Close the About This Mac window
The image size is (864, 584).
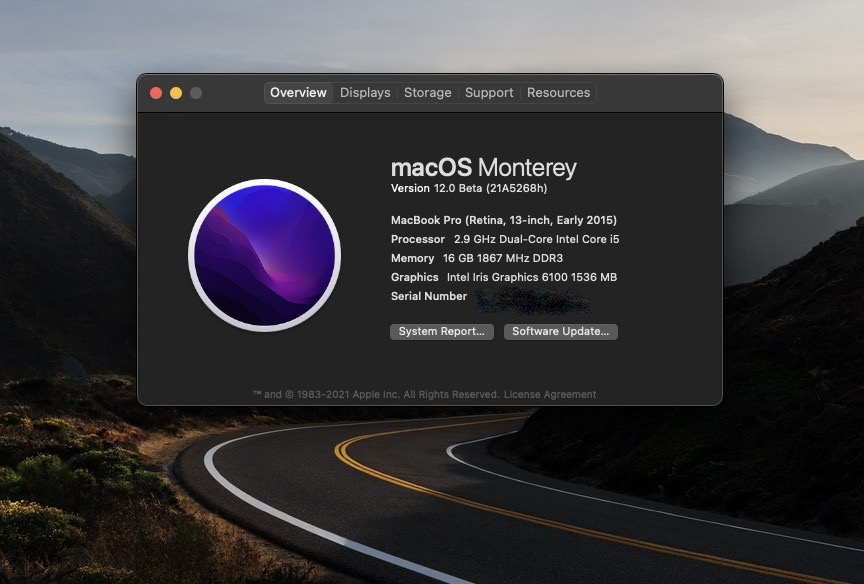[x=156, y=93]
